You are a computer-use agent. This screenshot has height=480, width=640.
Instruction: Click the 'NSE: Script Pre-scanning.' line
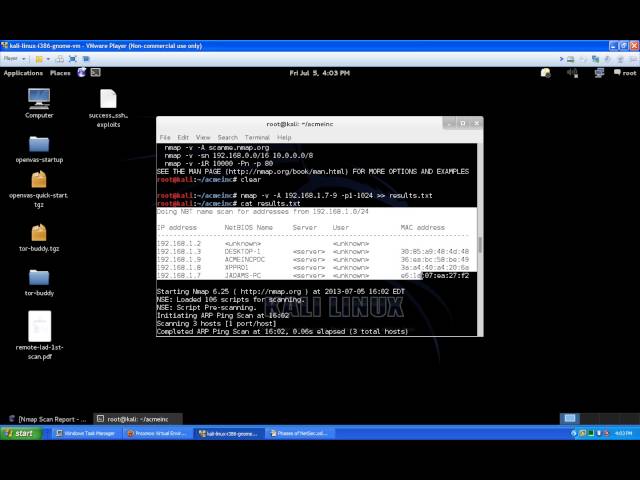(x=207, y=307)
